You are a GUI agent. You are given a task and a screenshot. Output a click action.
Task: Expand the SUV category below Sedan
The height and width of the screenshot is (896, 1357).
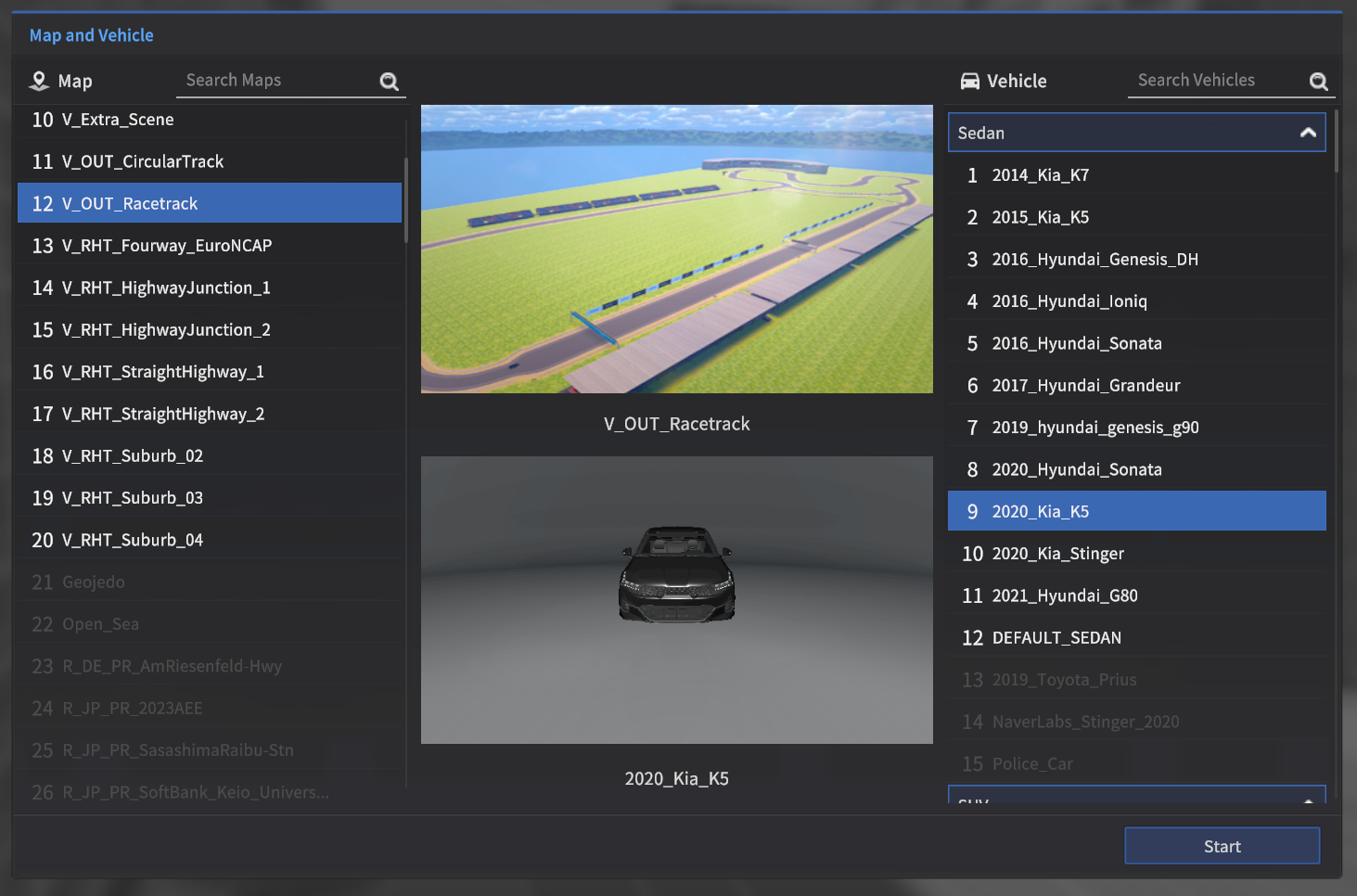click(1136, 795)
